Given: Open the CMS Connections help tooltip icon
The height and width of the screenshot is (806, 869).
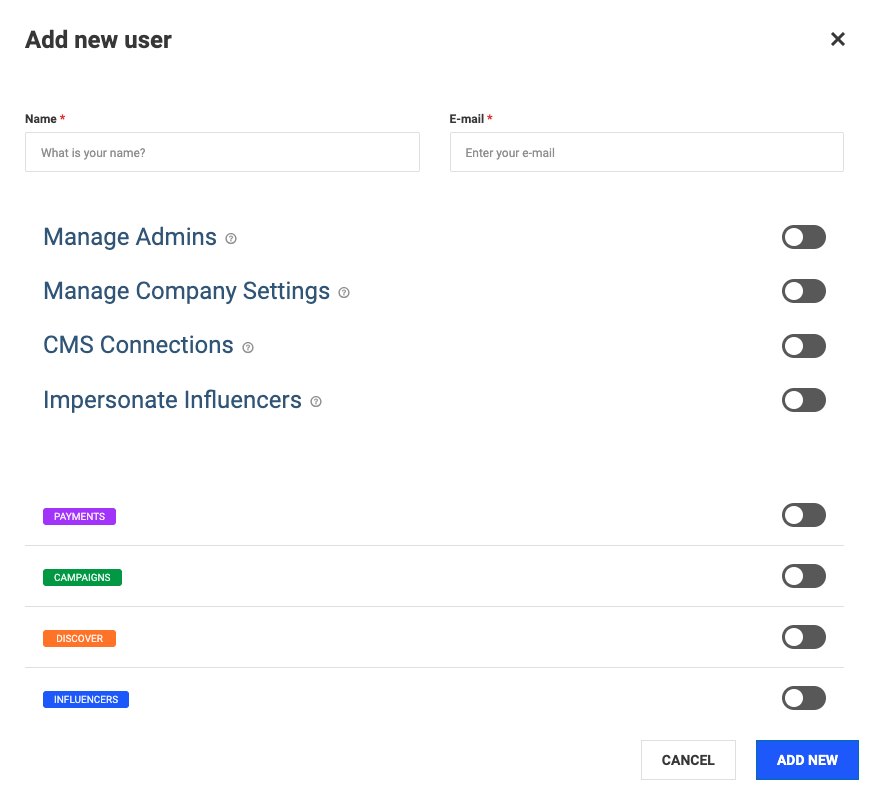Looking at the screenshot, I should [248, 347].
